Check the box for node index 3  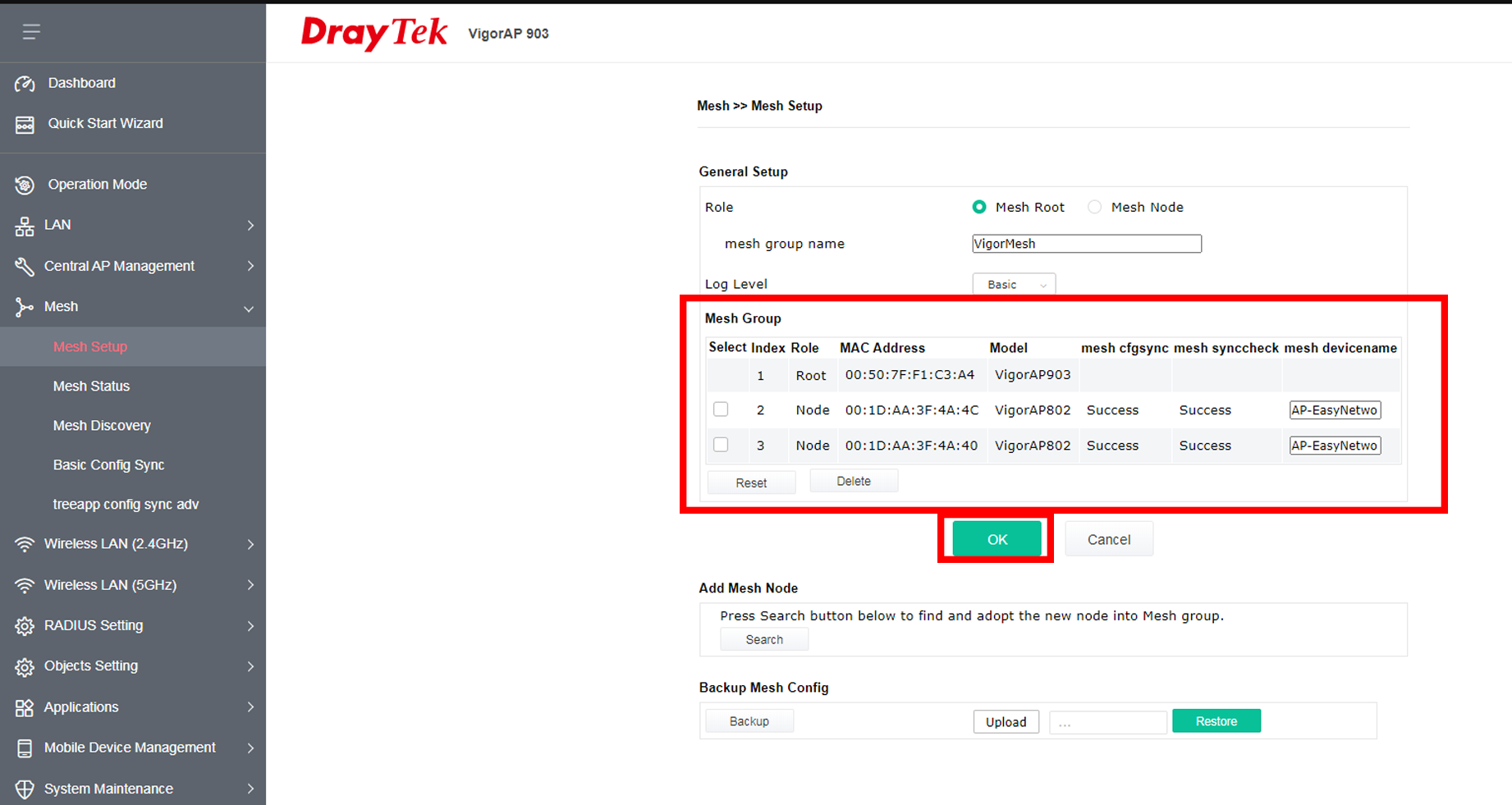[x=721, y=445]
